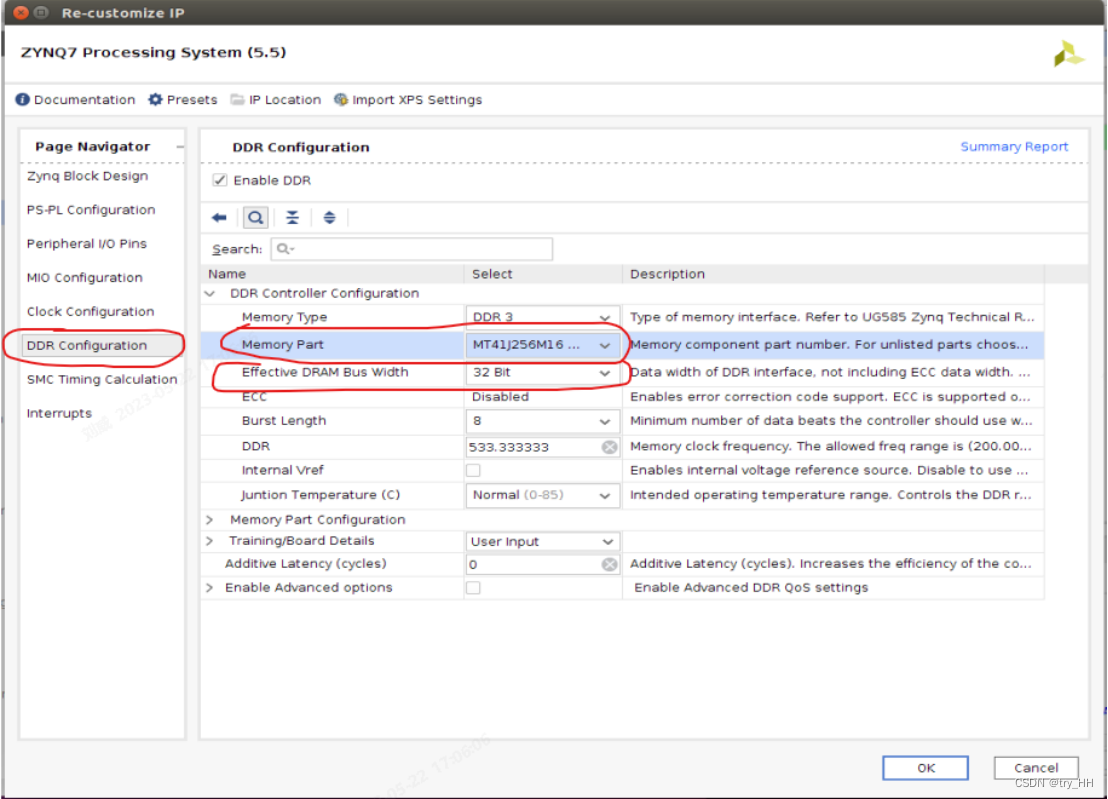Click the window close button
The height and width of the screenshot is (799, 1108).
click(20, 12)
